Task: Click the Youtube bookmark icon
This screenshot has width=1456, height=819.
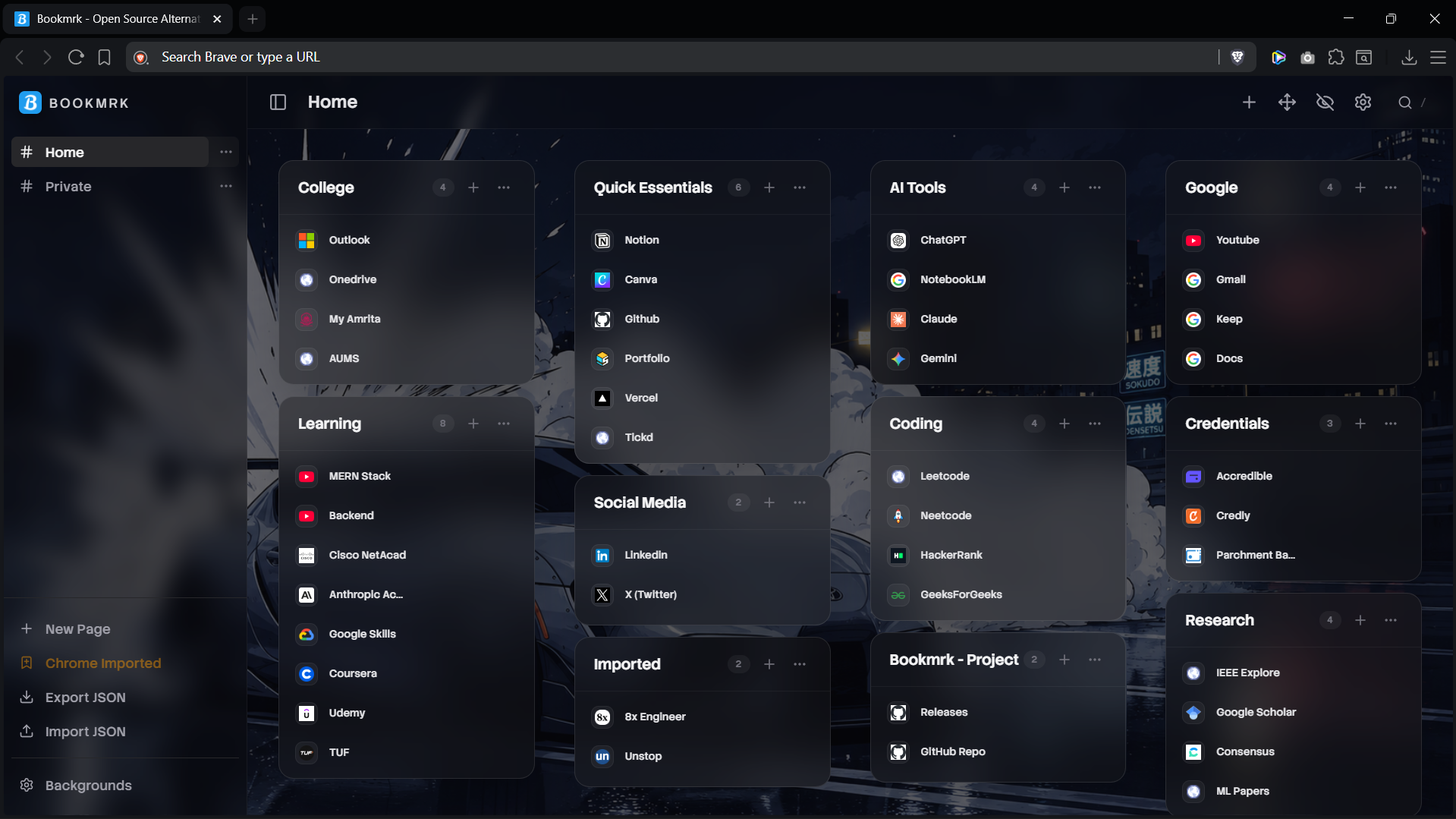Action: [1193, 241]
